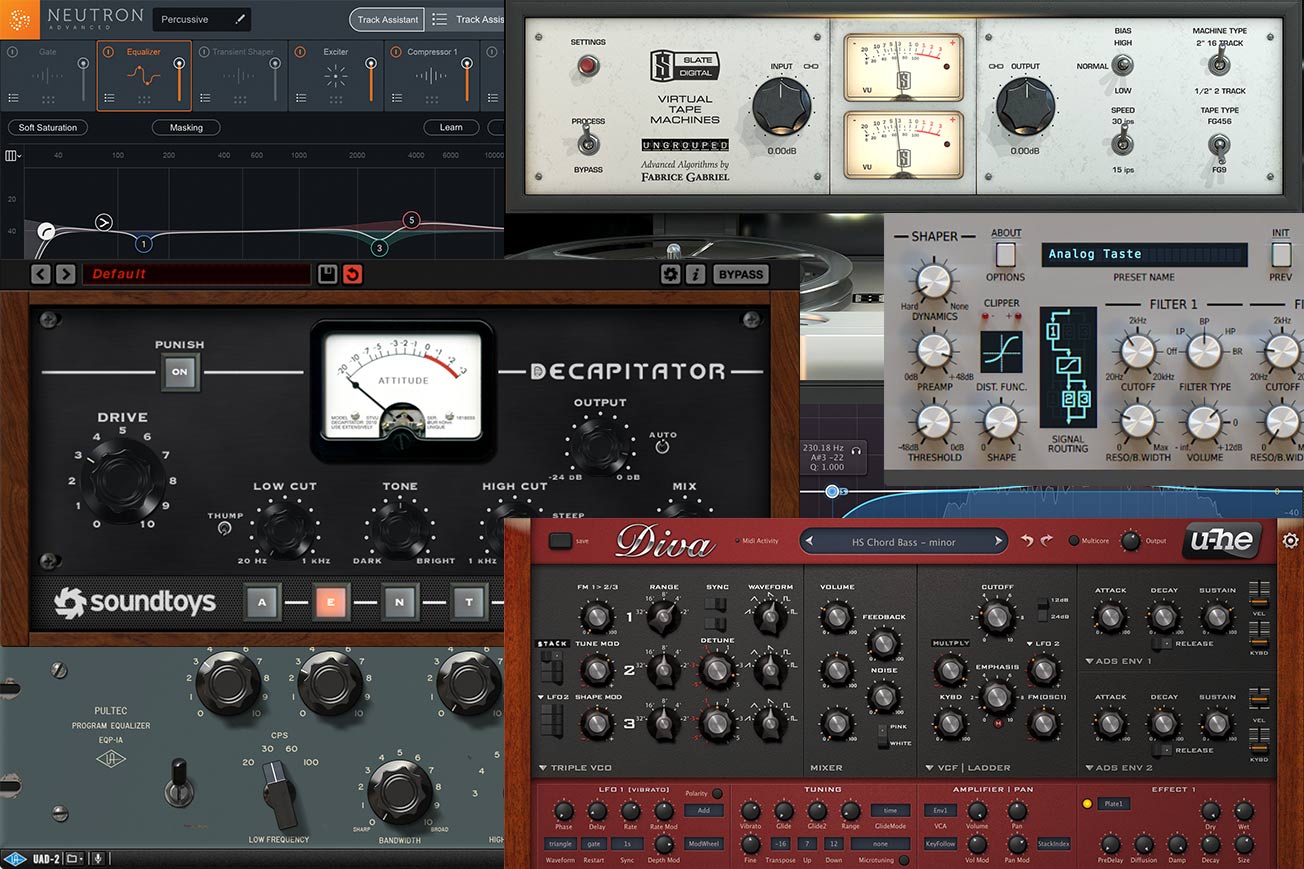This screenshot has height=869, width=1304.
Task: Open Decapitator info icon
Action: 695,274
